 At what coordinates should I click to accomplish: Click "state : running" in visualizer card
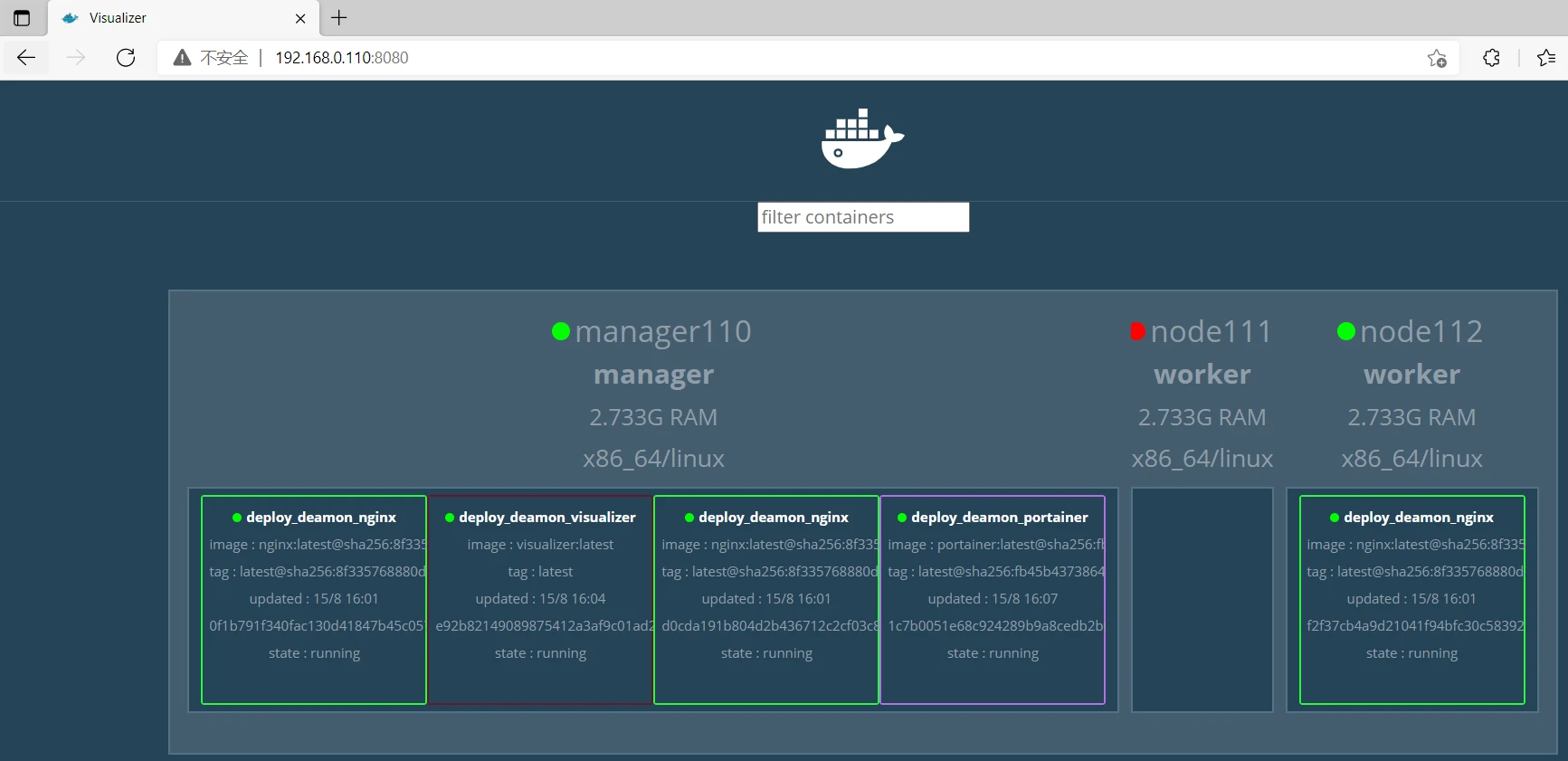[x=540, y=653]
